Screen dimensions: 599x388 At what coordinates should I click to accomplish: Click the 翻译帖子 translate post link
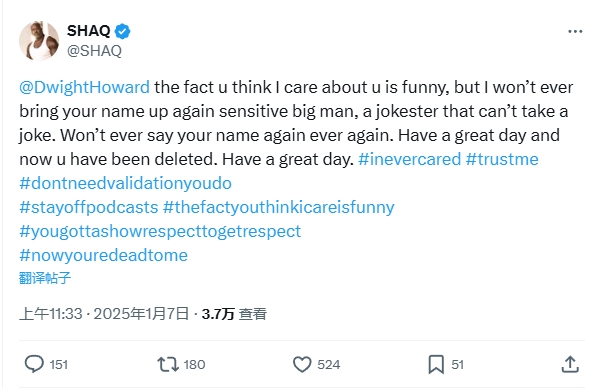click(x=45, y=278)
